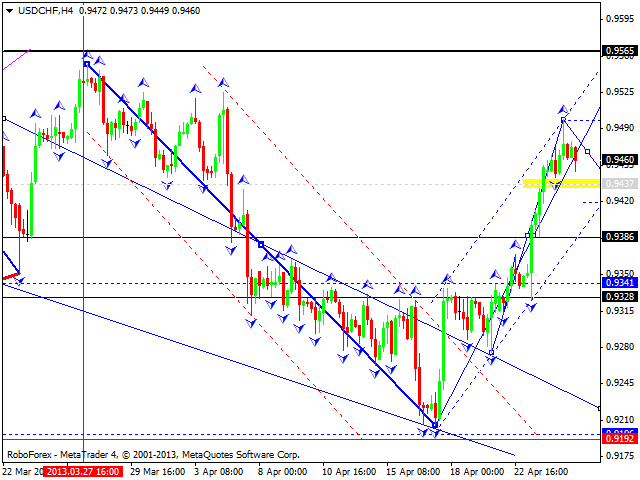Select the 0.9565 price label on the axis
Screen dimensions: 640x480
(x=618, y=50)
